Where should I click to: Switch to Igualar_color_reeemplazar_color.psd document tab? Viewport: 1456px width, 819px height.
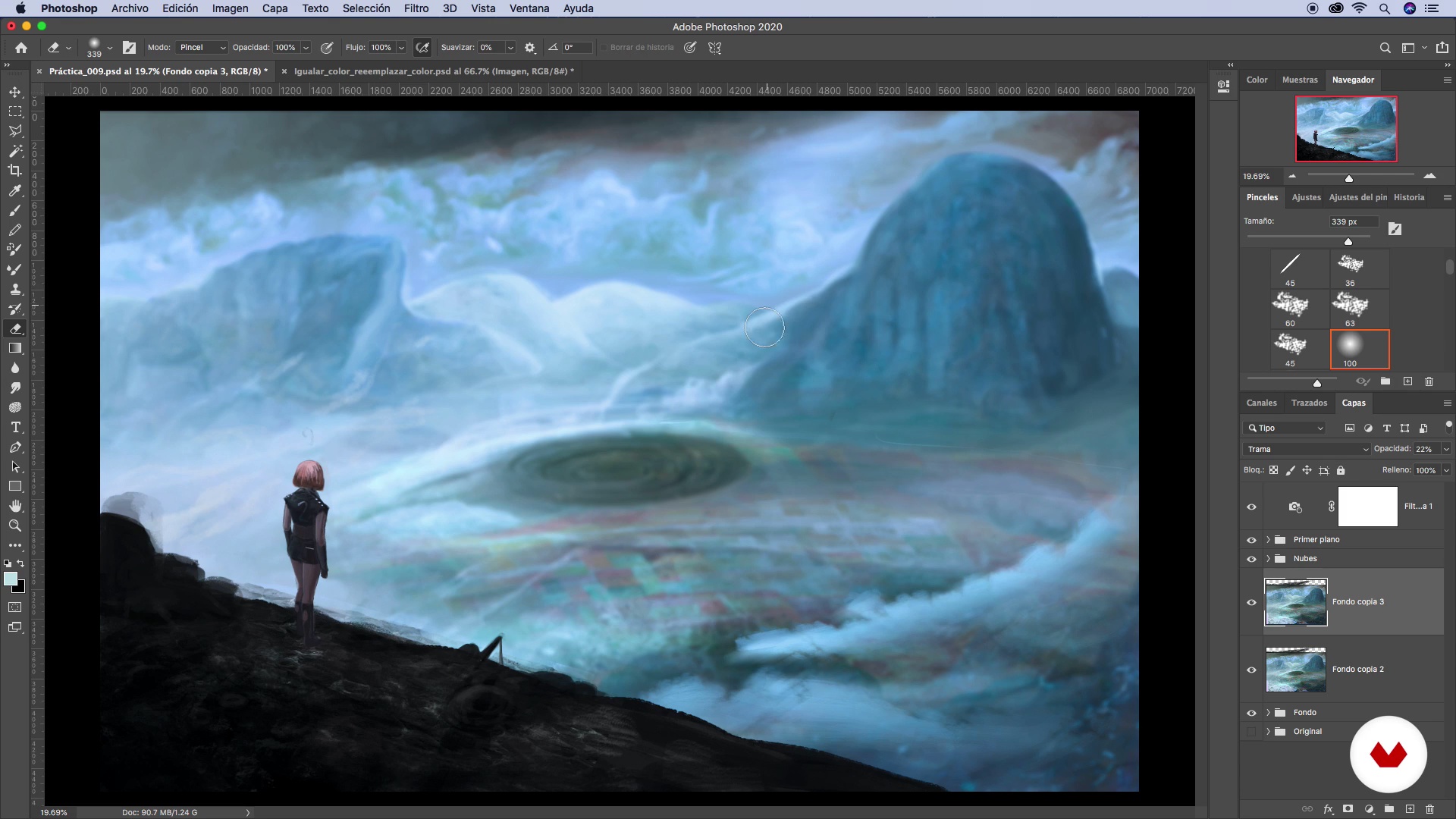[434, 71]
